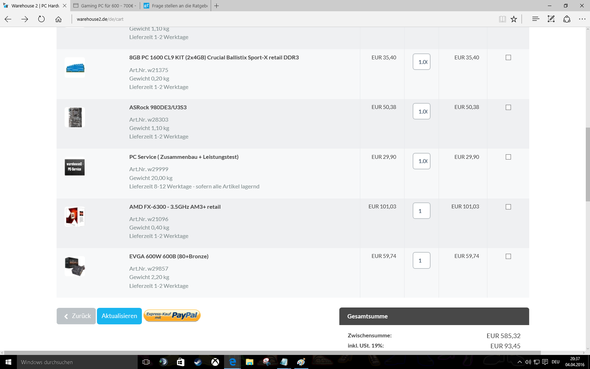The height and width of the screenshot is (369, 590).
Task: Edit quantity field for Crucial Ballistix RAM
Action: tap(421, 62)
